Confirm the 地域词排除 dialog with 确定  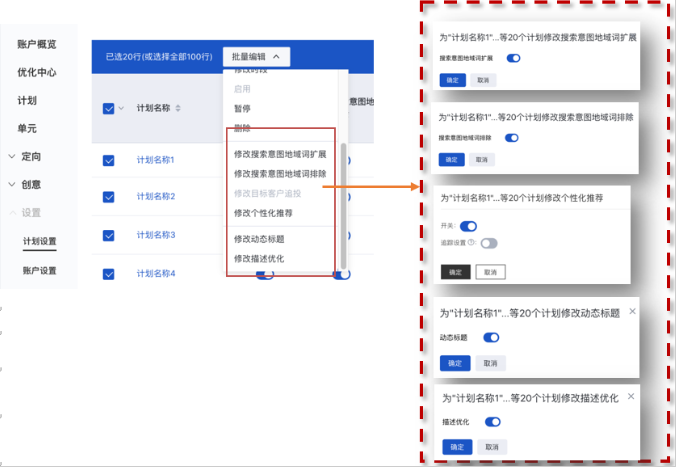(451, 160)
